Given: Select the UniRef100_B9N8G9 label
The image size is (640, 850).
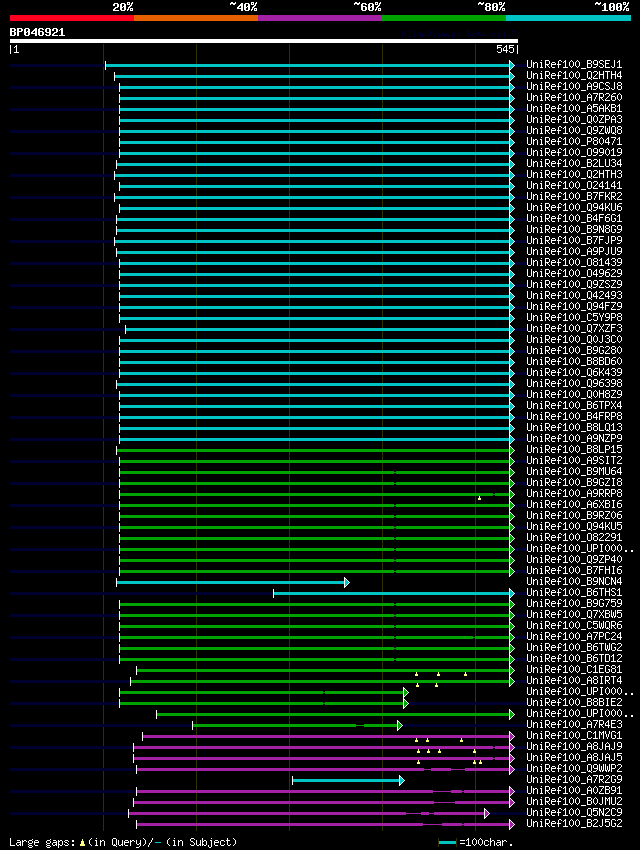Looking at the screenshot, I should (574, 229).
